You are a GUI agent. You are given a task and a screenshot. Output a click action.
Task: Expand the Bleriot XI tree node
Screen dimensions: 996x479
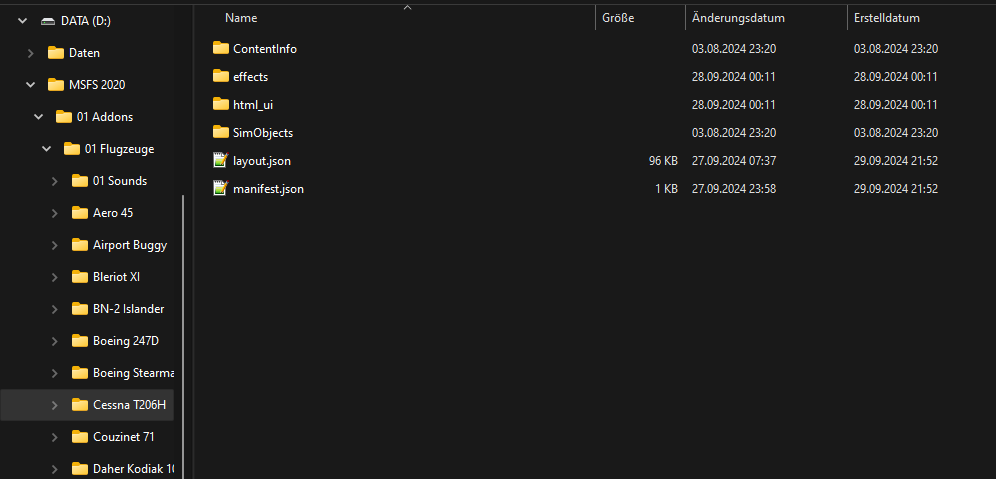(55, 277)
